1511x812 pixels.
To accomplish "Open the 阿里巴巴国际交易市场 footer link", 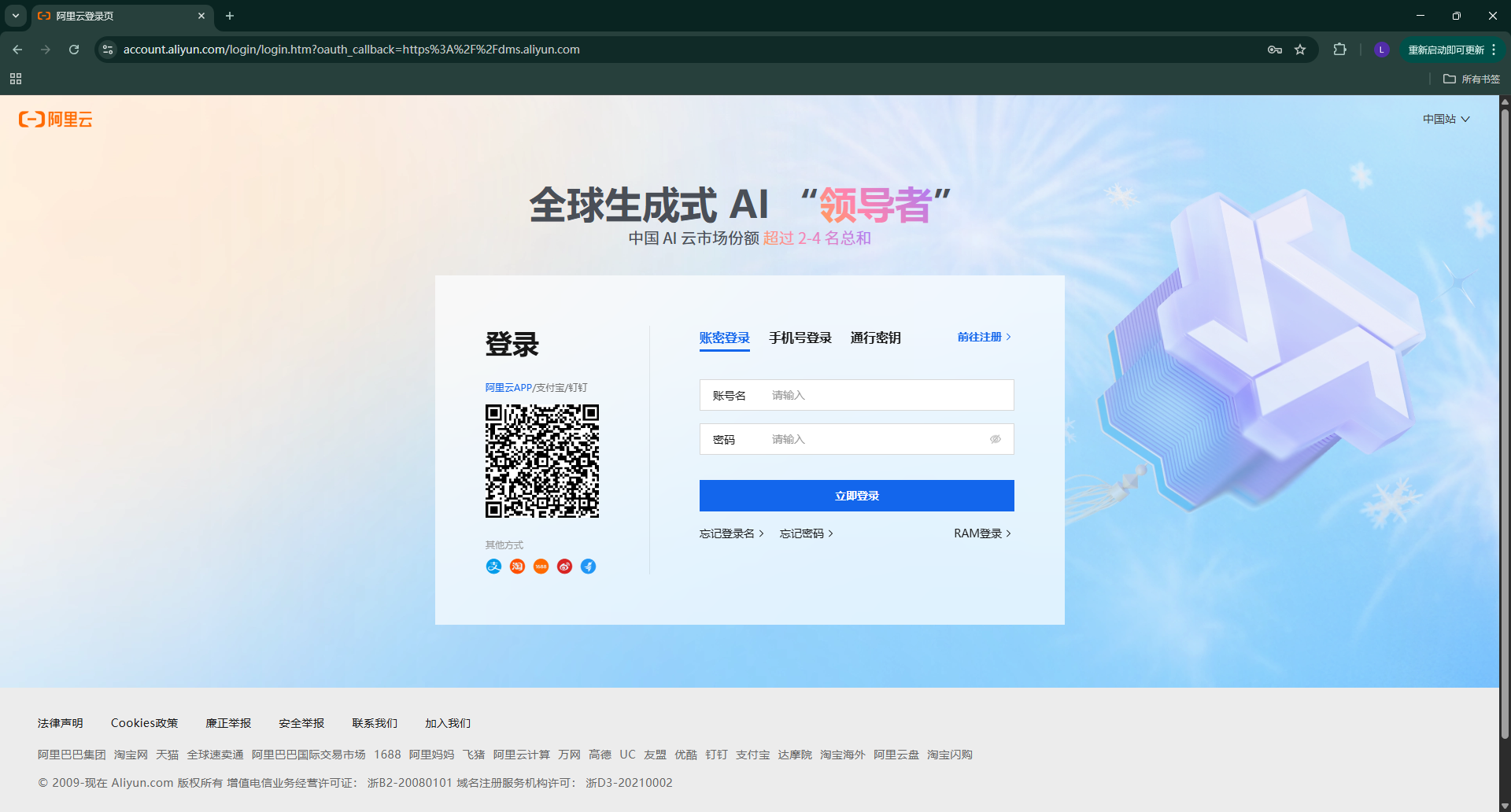I will pos(308,755).
